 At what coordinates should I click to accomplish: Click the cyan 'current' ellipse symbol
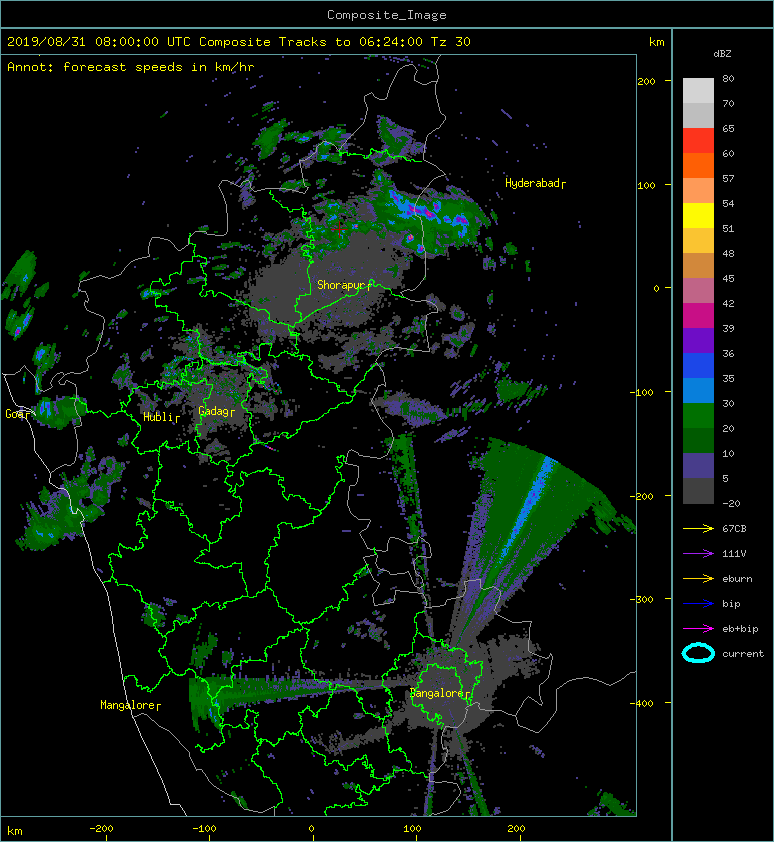[x=698, y=653]
